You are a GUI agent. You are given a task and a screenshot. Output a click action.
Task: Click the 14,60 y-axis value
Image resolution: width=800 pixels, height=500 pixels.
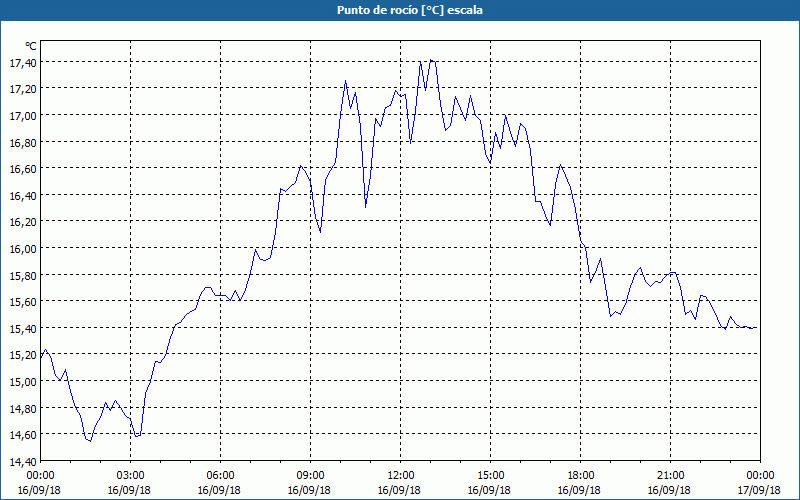point(23,435)
